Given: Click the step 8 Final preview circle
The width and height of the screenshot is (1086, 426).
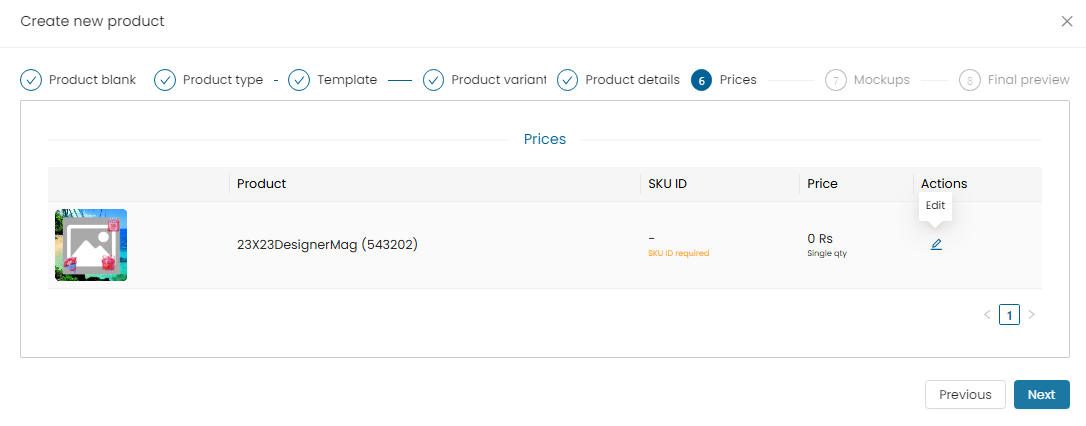Looking at the screenshot, I should coord(970,80).
